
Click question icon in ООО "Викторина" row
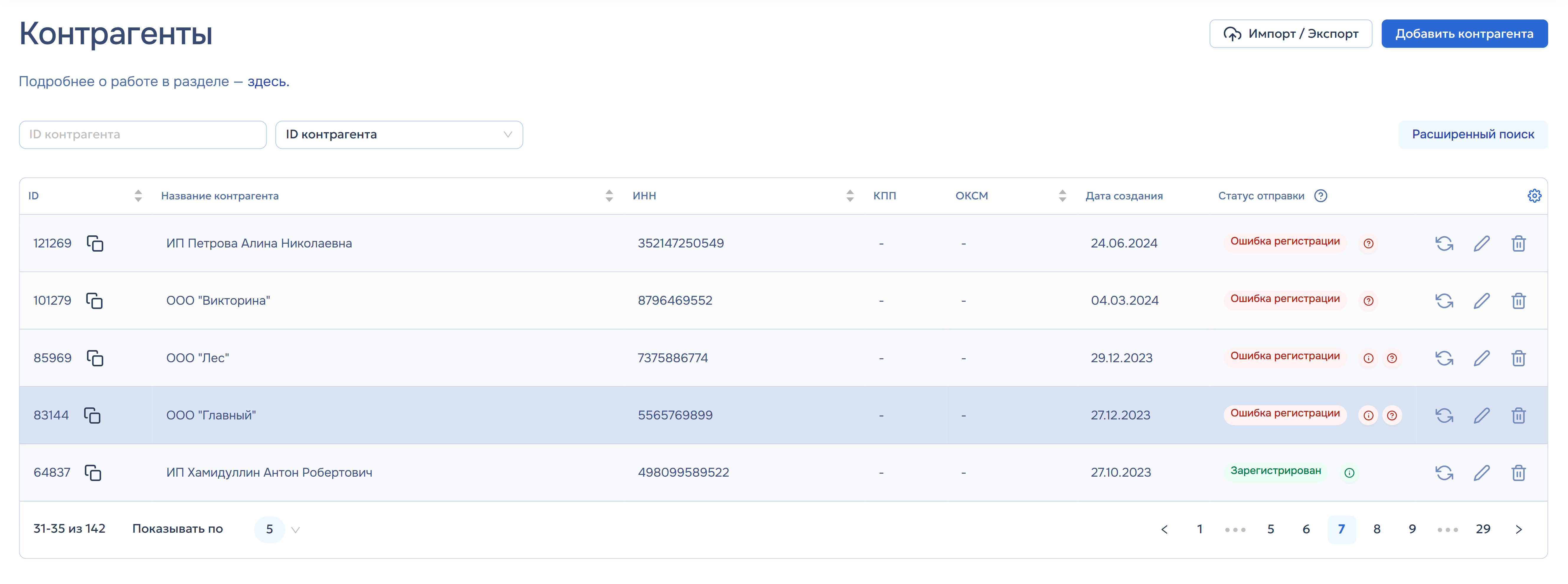pos(1368,301)
